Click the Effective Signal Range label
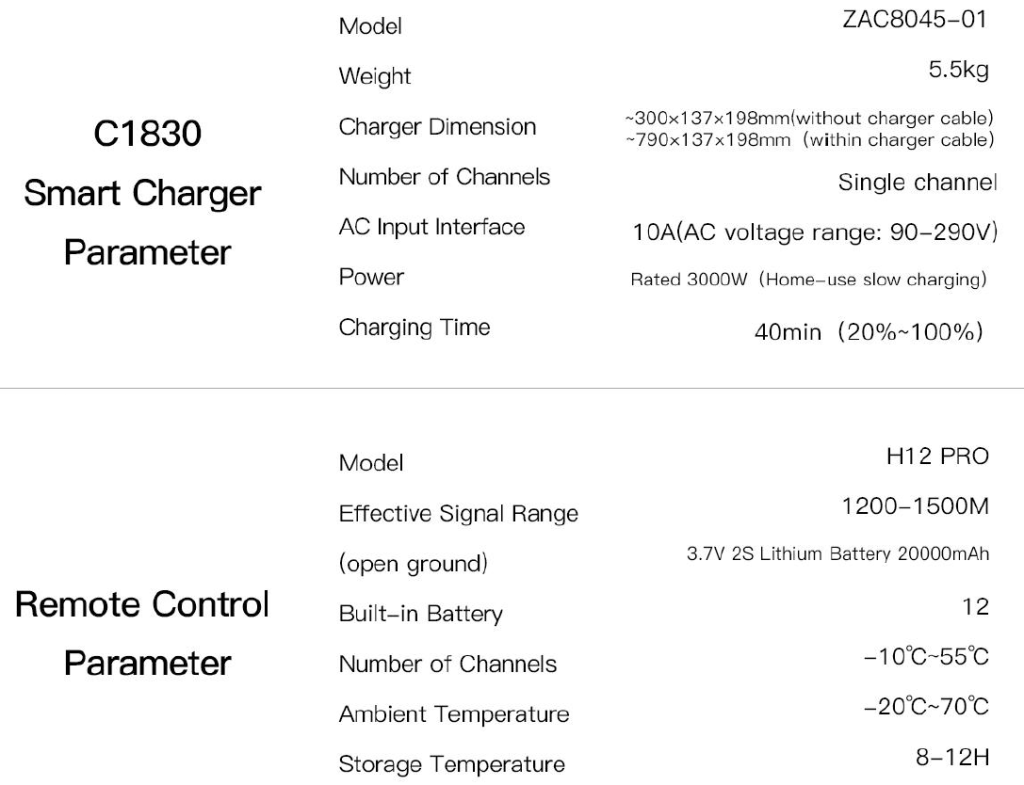The height and width of the screenshot is (785, 1024). coord(458,514)
